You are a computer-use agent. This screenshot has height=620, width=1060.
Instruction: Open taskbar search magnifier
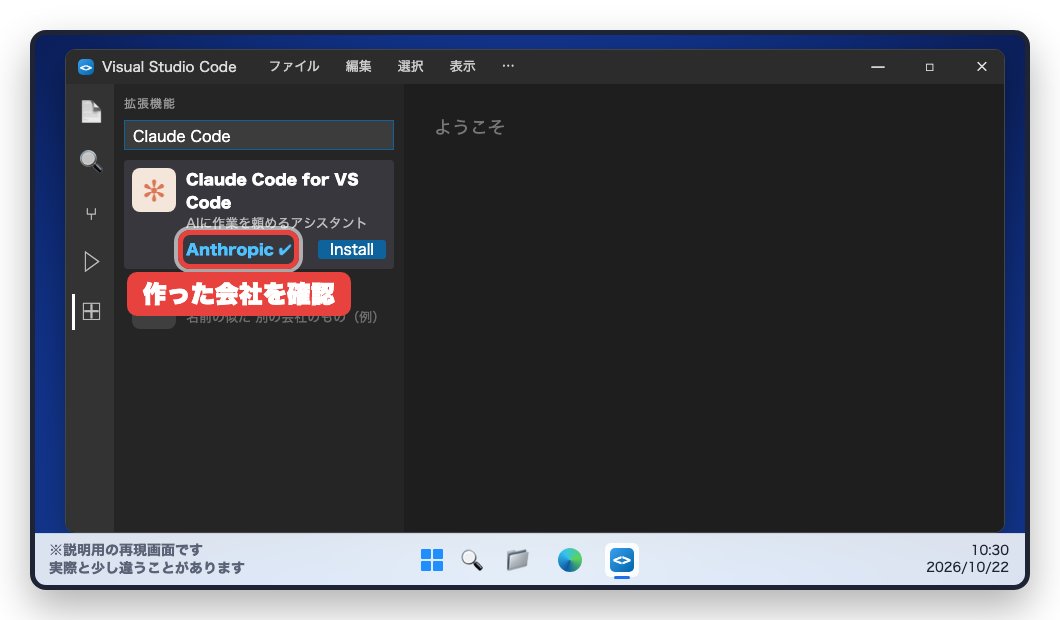(x=472, y=560)
